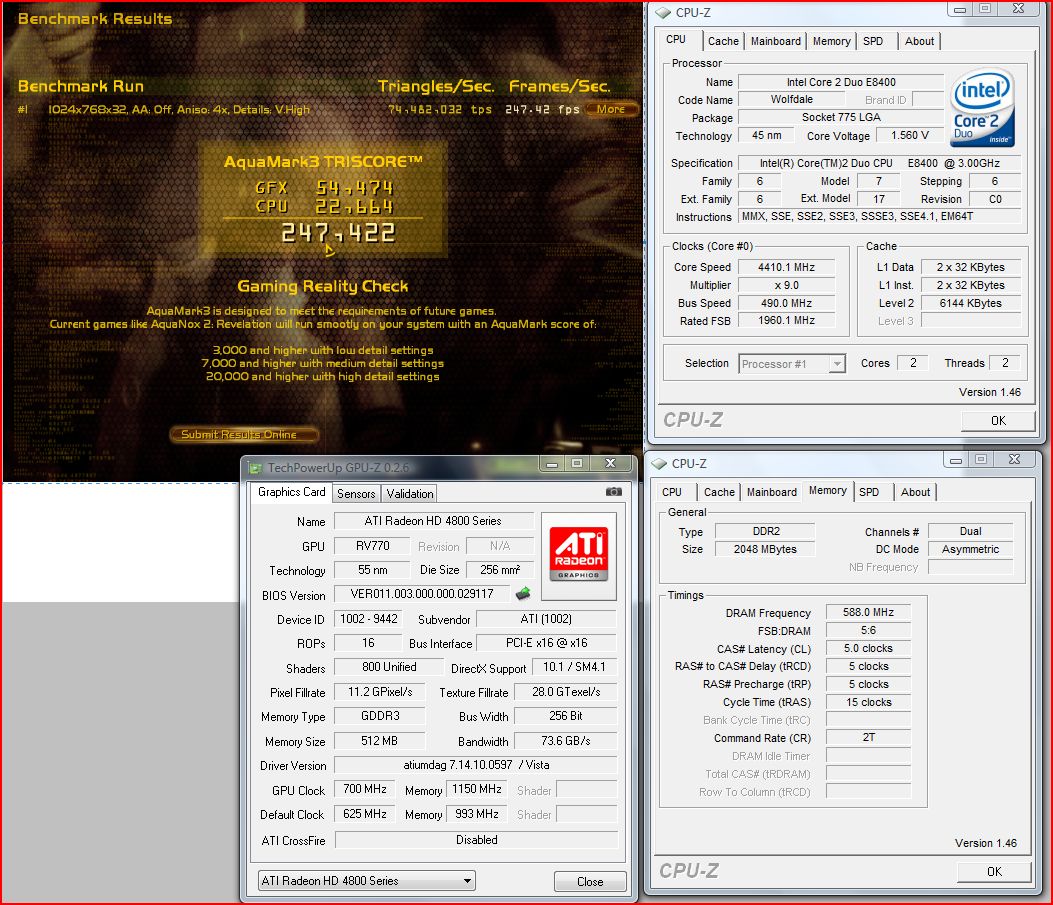Image resolution: width=1053 pixels, height=905 pixels.
Task: Click the upper CPU-Z window title icon
Action: pyautogui.click(x=663, y=13)
